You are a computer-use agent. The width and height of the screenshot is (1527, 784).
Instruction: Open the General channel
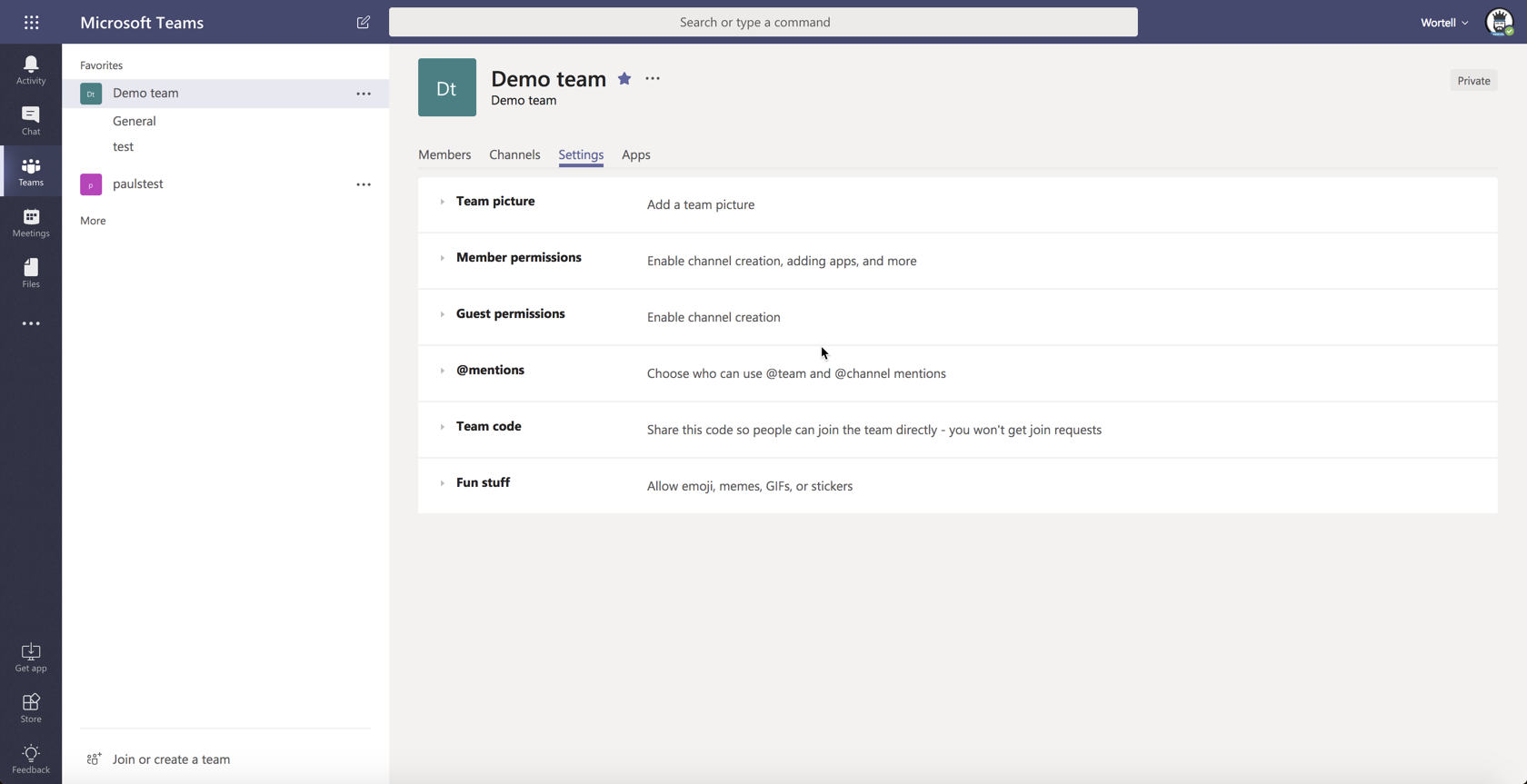135,121
